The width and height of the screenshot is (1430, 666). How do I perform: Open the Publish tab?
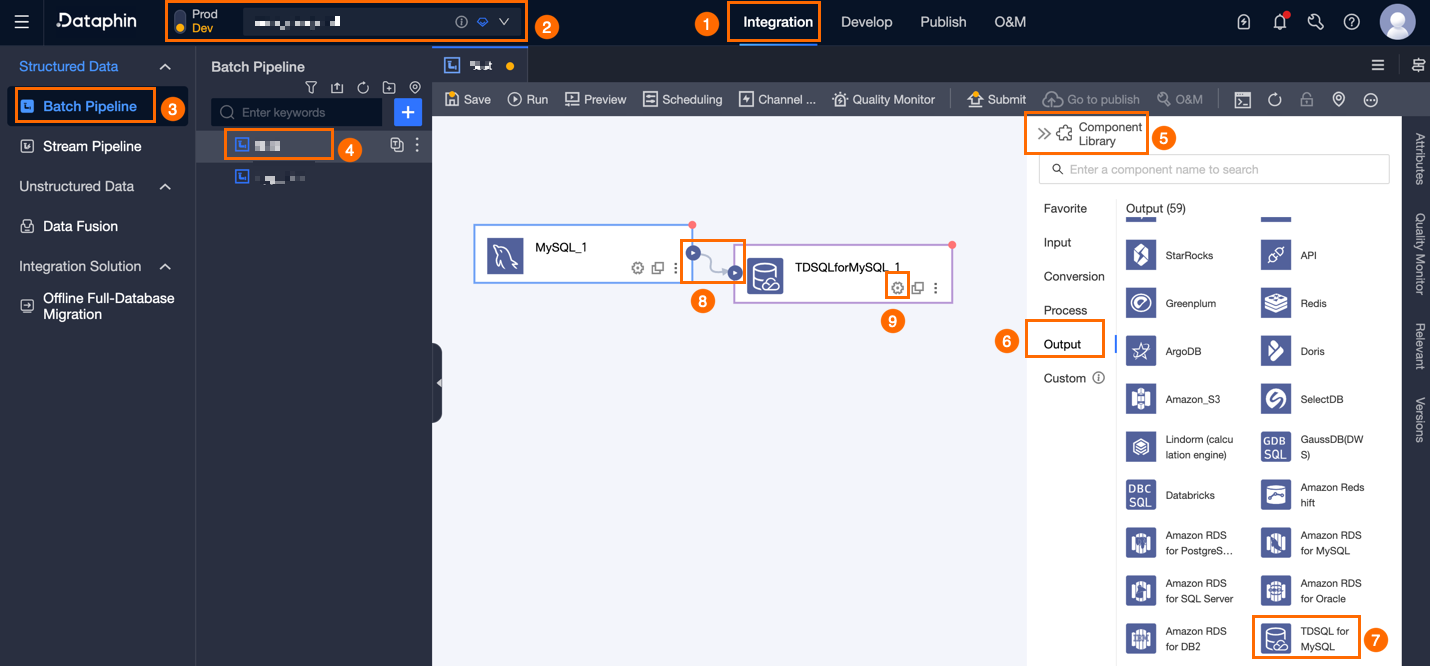pyautogui.click(x=943, y=22)
